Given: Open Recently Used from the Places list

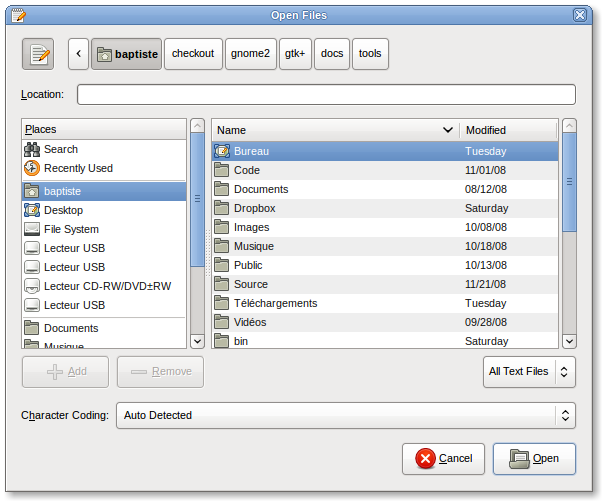Looking at the screenshot, I should pyautogui.click(x=77, y=168).
